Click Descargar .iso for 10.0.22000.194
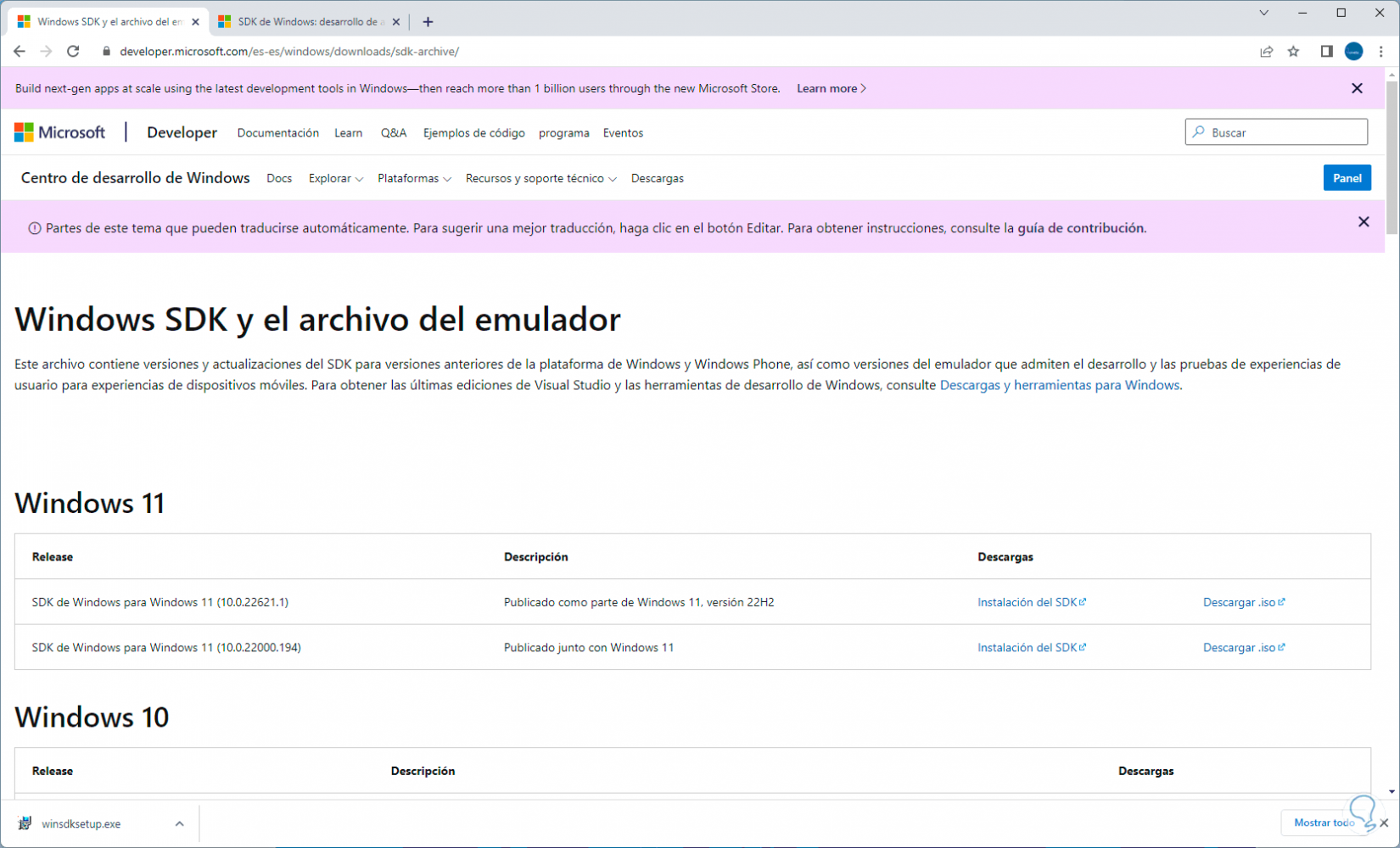 (x=1244, y=647)
